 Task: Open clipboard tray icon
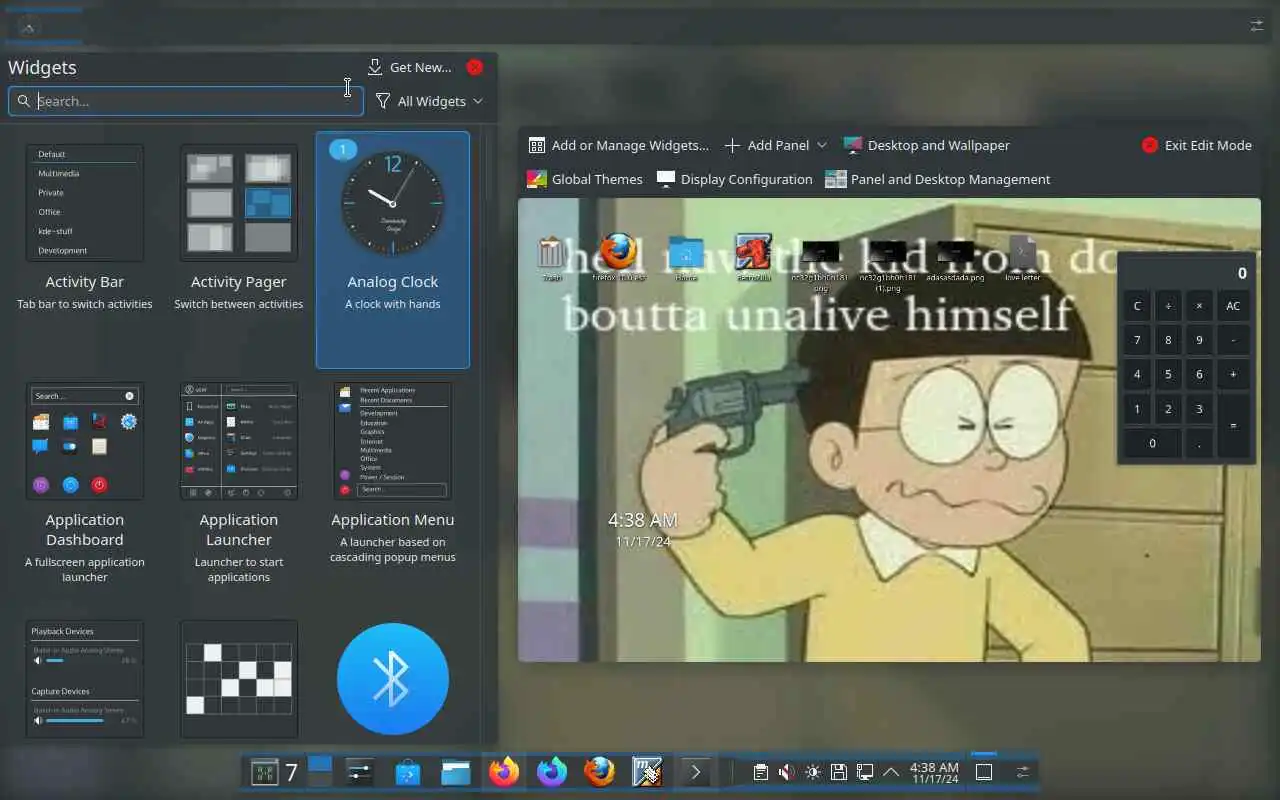(761, 772)
